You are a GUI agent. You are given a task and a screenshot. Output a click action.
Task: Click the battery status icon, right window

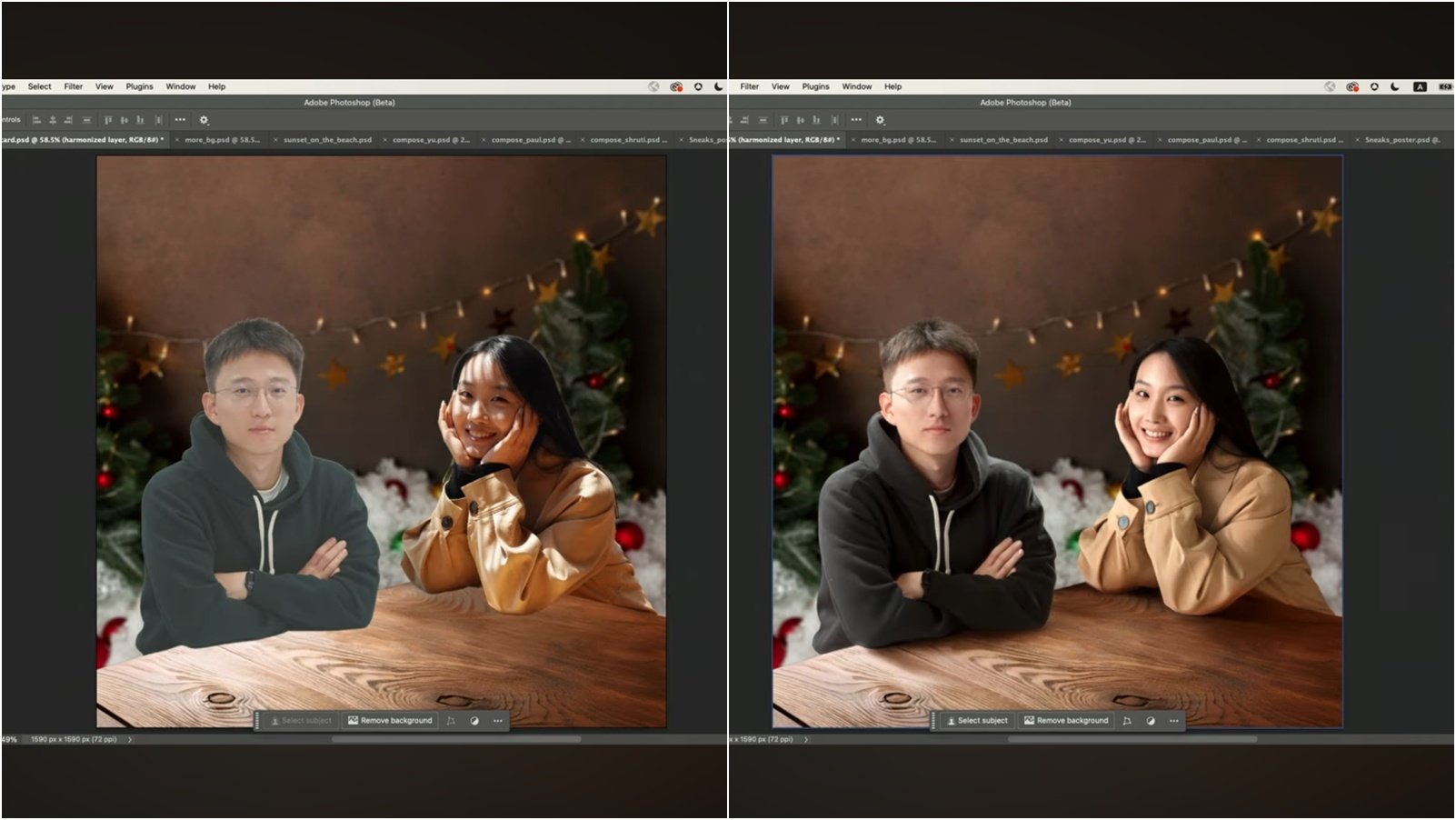click(1445, 86)
